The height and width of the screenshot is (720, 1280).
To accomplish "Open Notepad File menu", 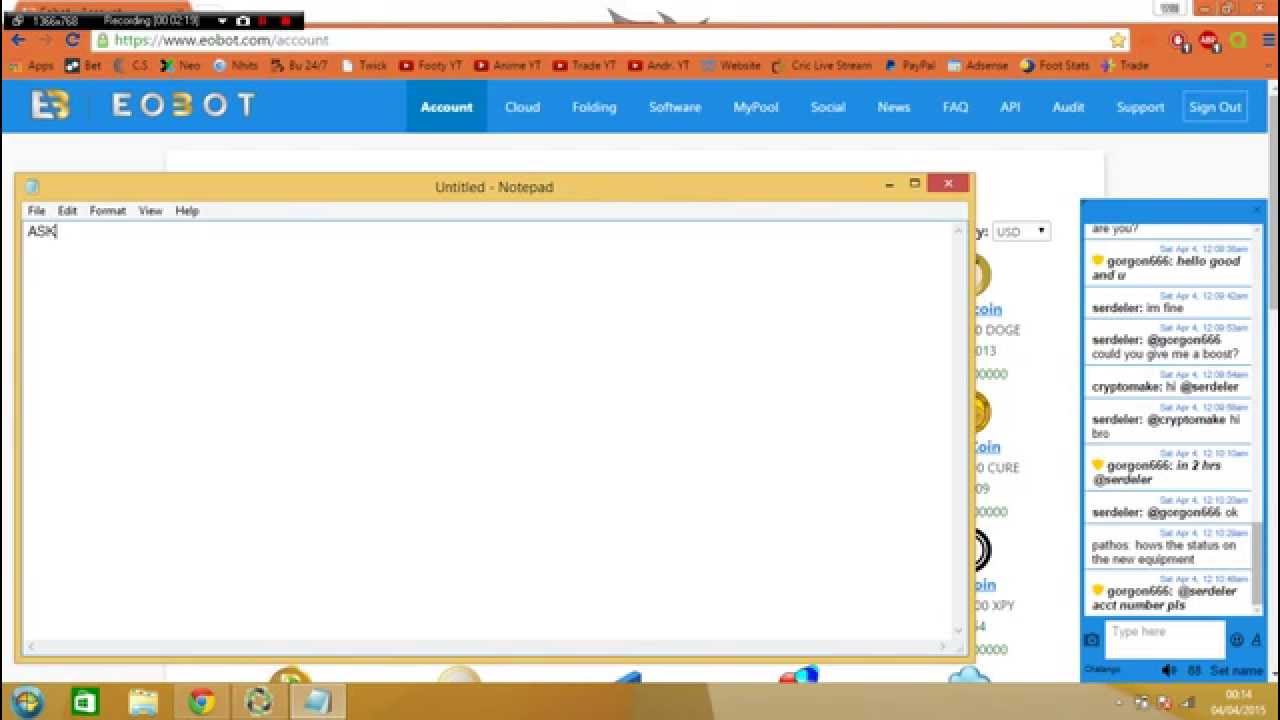I will point(36,211).
